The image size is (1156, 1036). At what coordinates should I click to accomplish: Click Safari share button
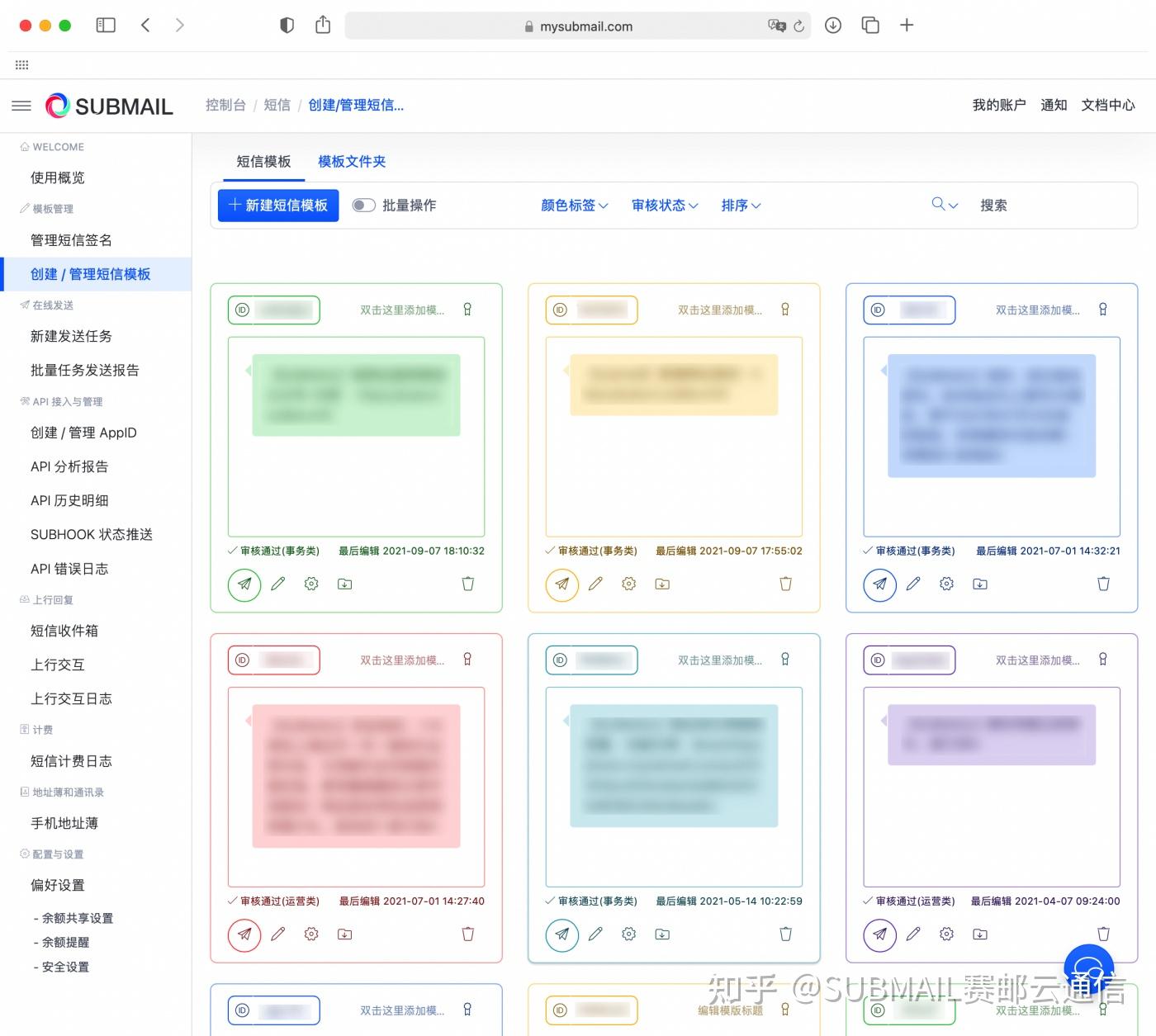(x=323, y=25)
